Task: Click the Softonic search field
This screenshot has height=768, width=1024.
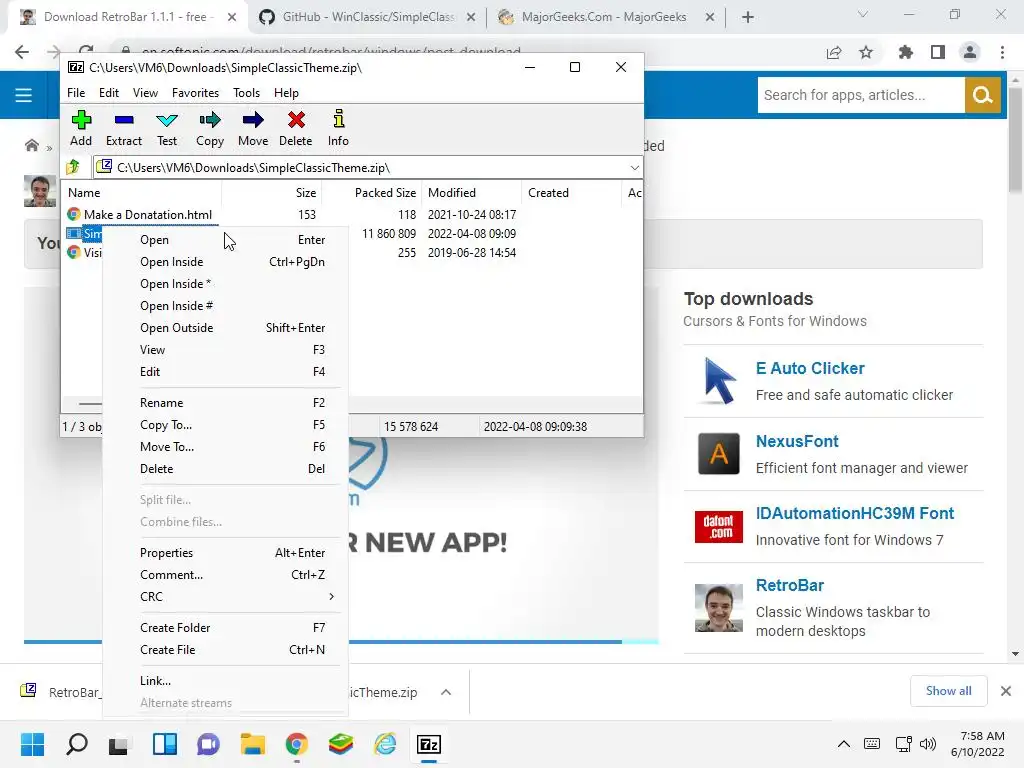Action: (861, 95)
